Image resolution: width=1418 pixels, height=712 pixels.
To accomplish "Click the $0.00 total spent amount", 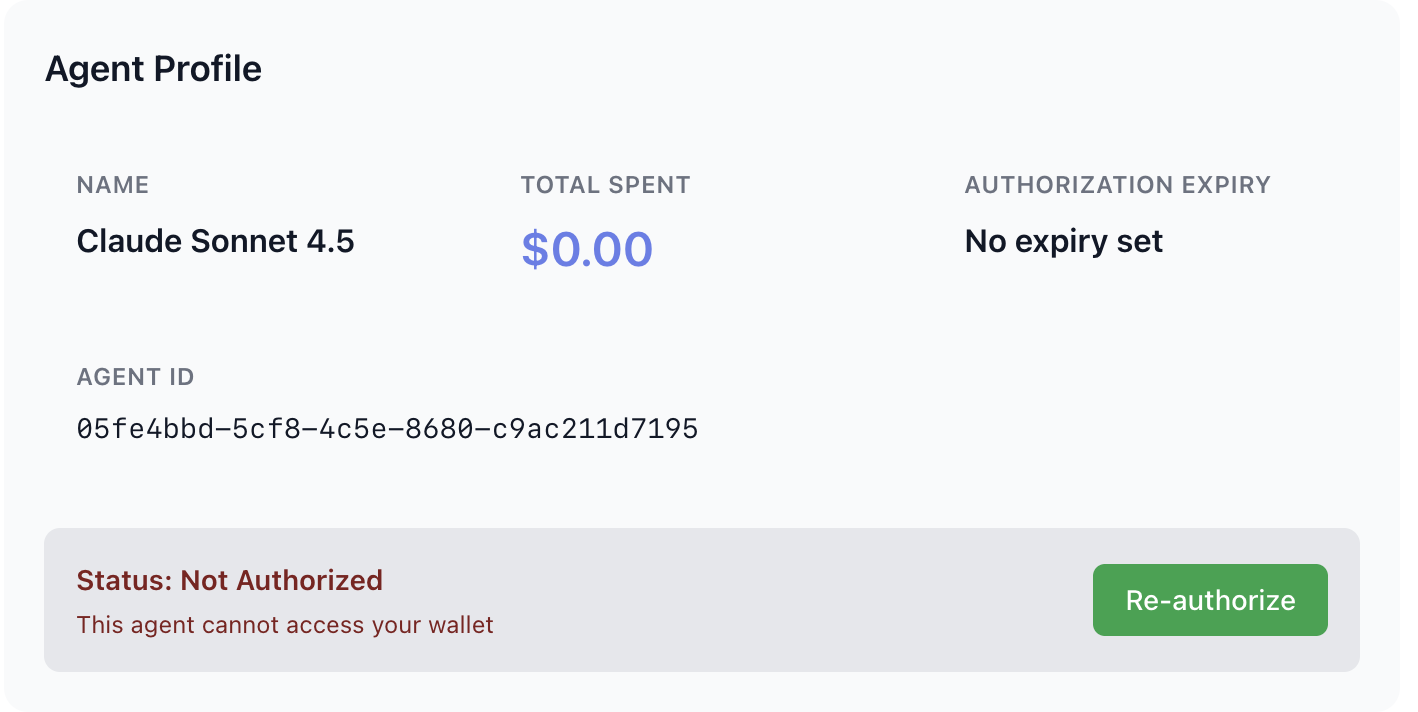I will click(x=587, y=249).
